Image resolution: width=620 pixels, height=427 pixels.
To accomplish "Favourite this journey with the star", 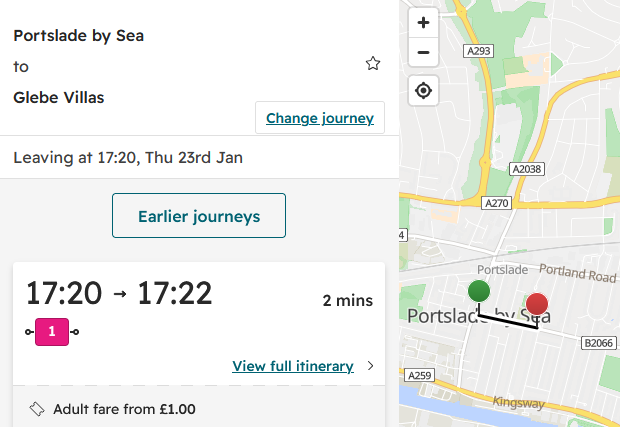I will pyautogui.click(x=372, y=64).
